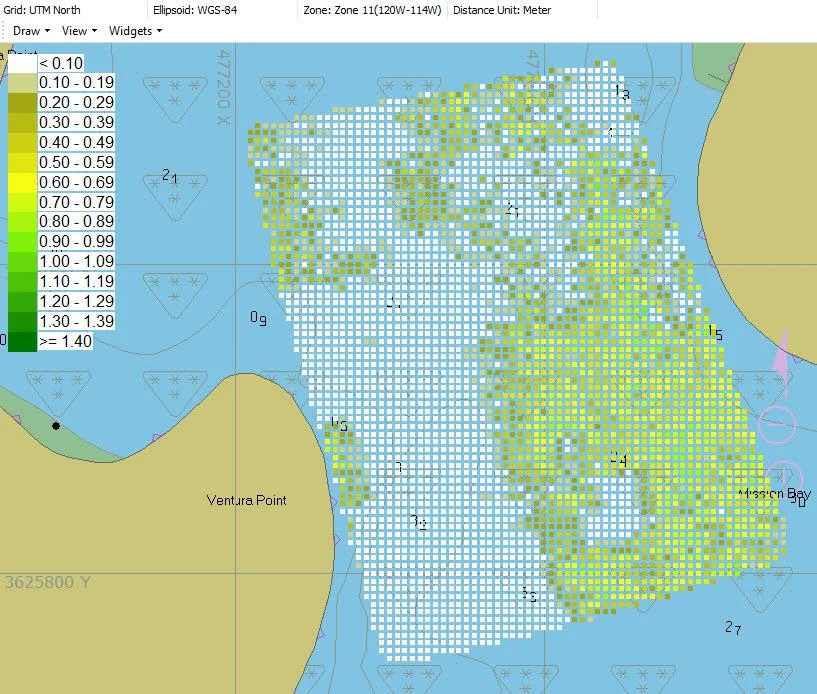Click the Mission Bay map label
This screenshot has height=694, width=817.
774,494
